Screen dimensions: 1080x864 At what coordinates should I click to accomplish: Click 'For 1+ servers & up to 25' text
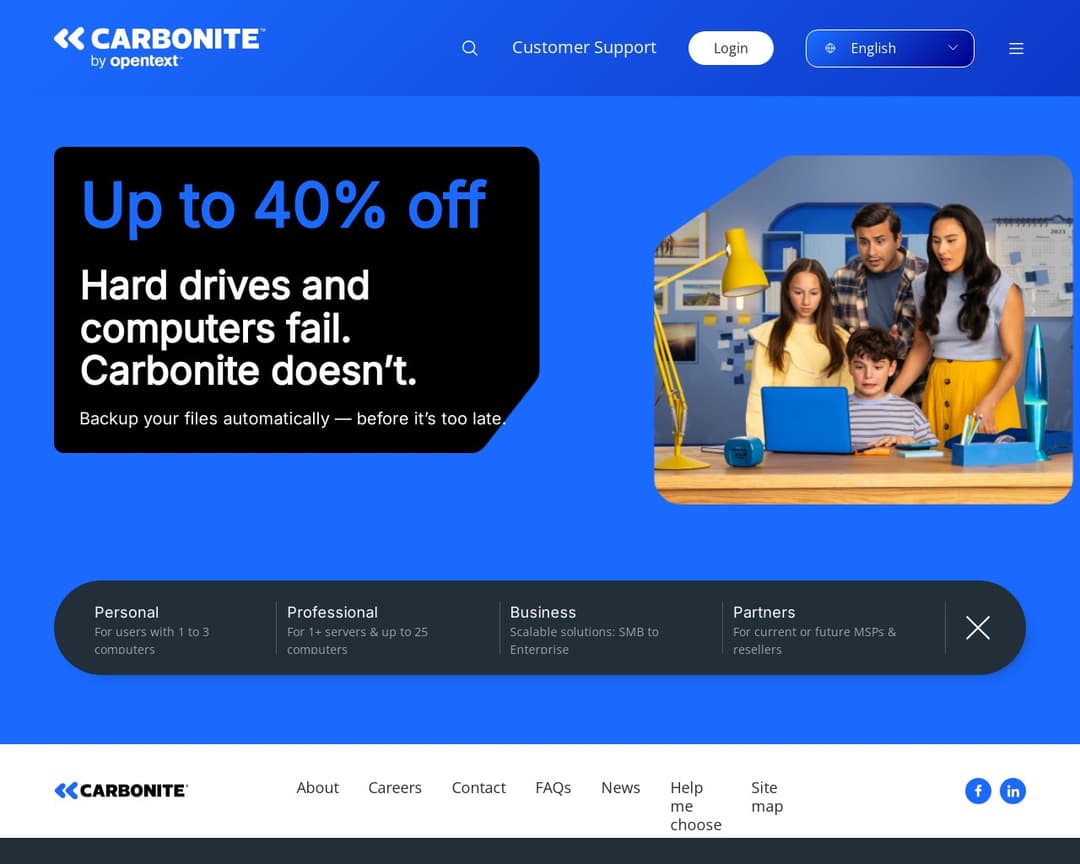pos(357,640)
